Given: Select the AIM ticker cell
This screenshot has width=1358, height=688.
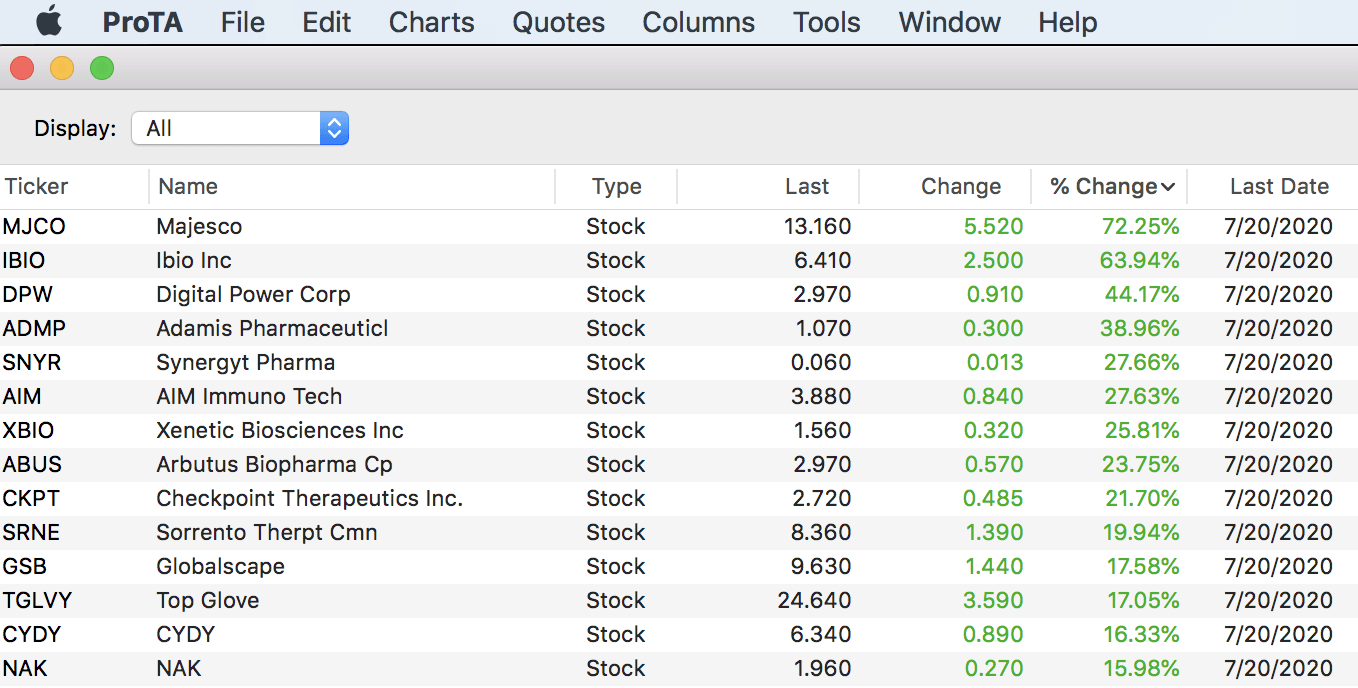Looking at the screenshot, I should click(x=22, y=396).
